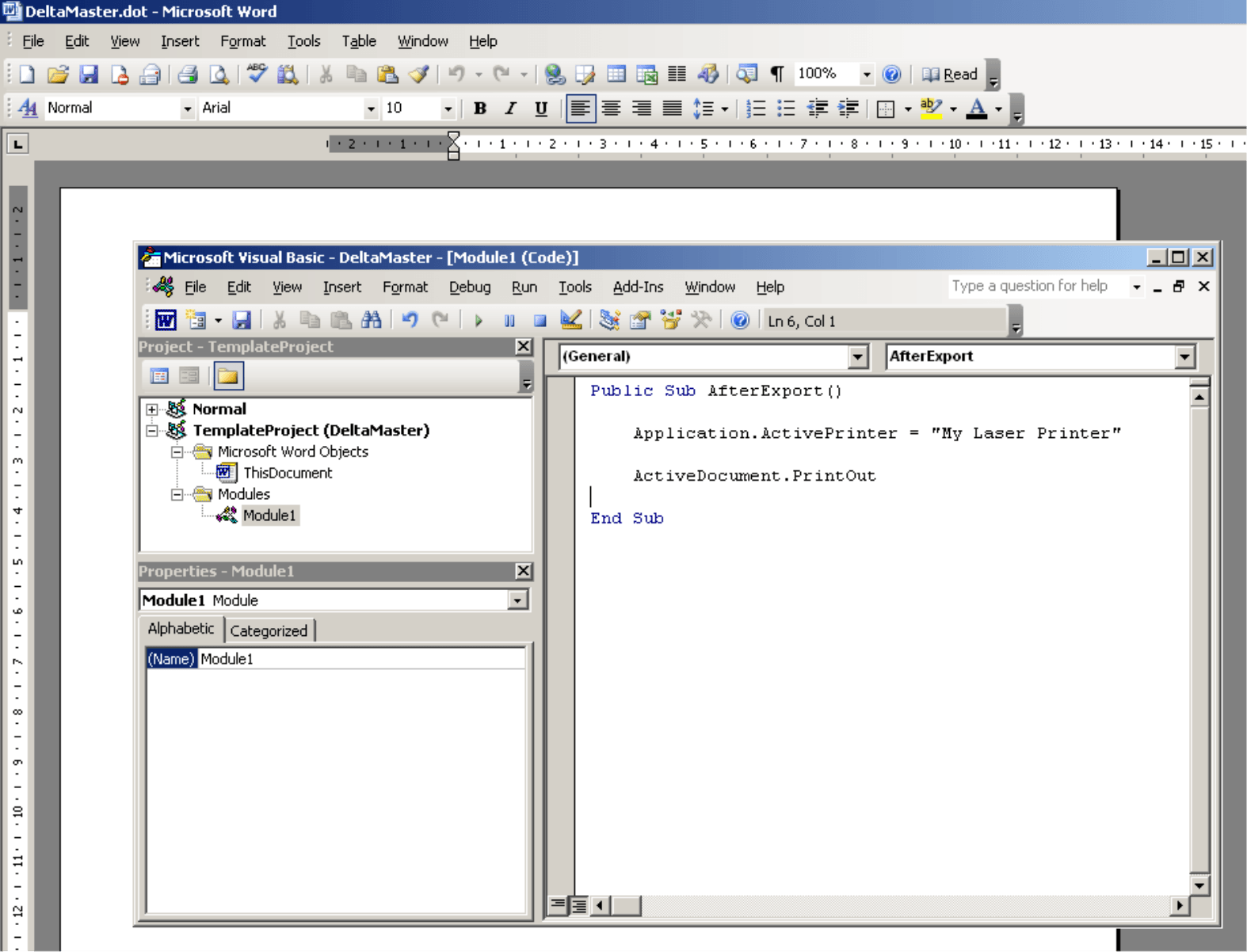Click the (Name) property value Module1

click(x=361, y=659)
